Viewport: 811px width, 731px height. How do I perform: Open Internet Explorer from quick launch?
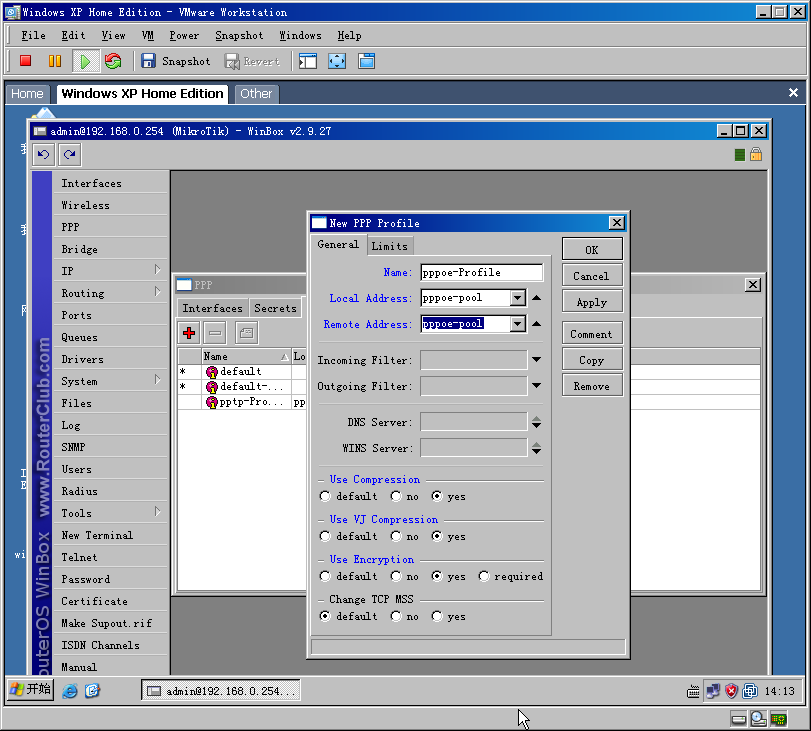[70, 691]
